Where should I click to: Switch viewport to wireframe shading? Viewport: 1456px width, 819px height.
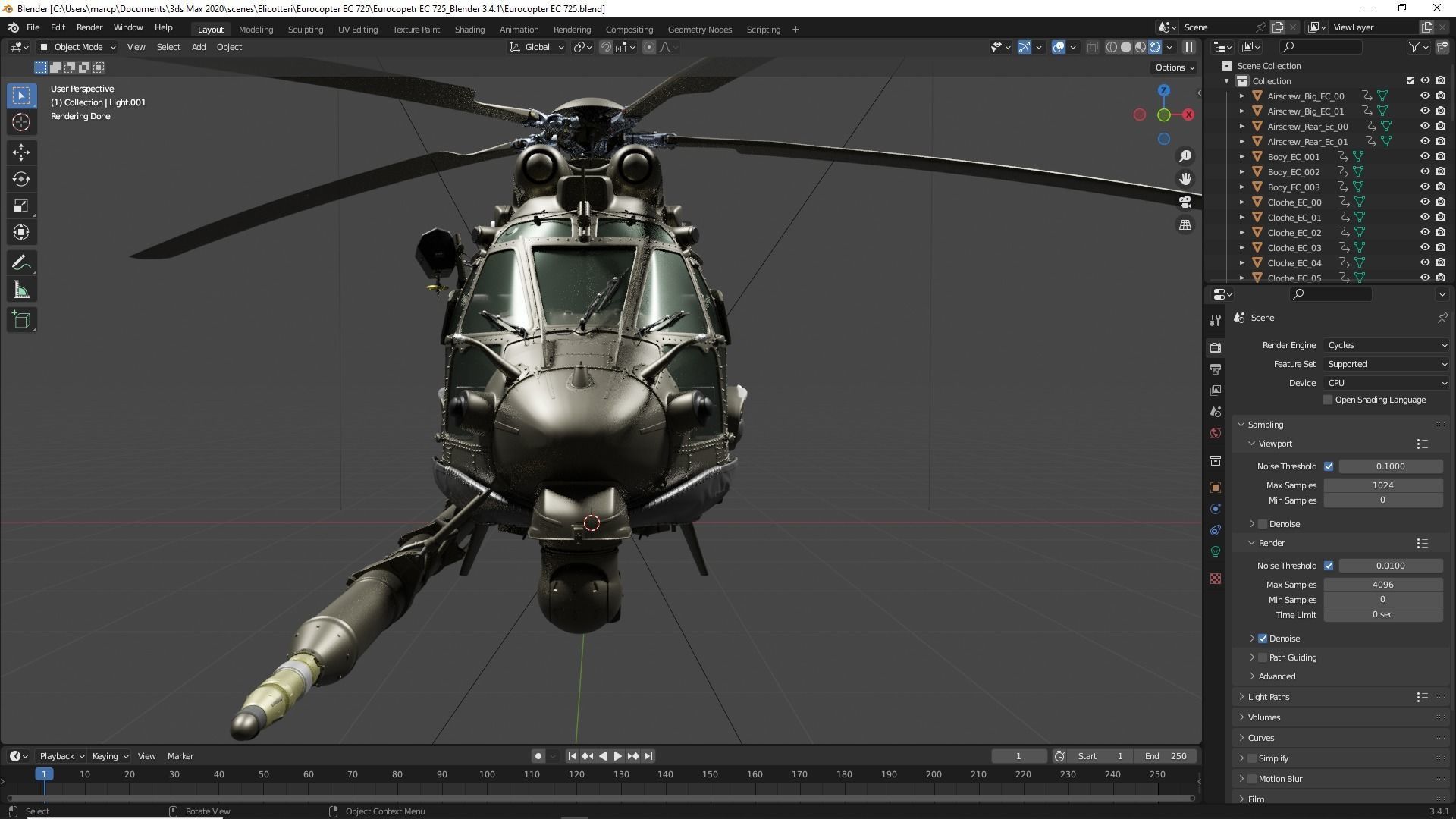[x=1112, y=47]
